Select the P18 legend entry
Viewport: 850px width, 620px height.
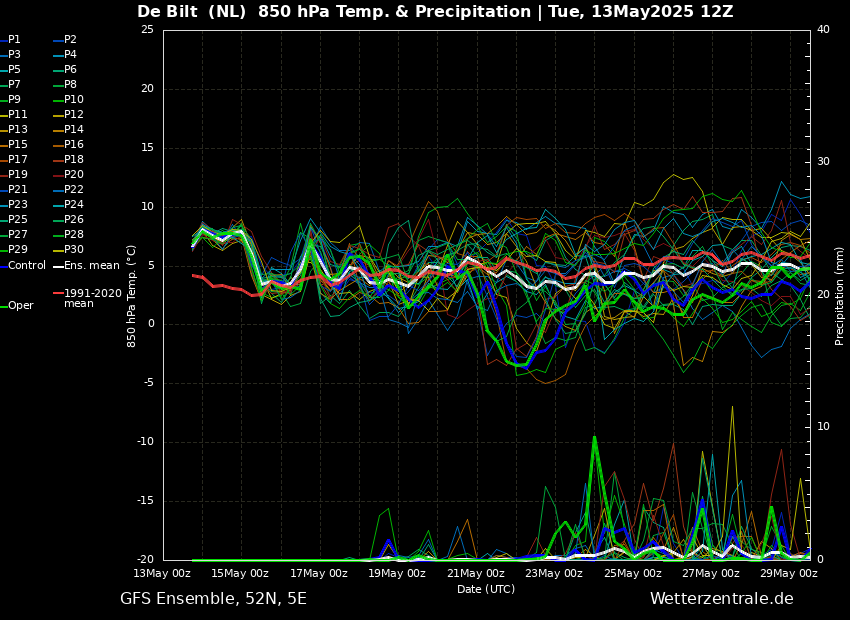[x=74, y=160]
